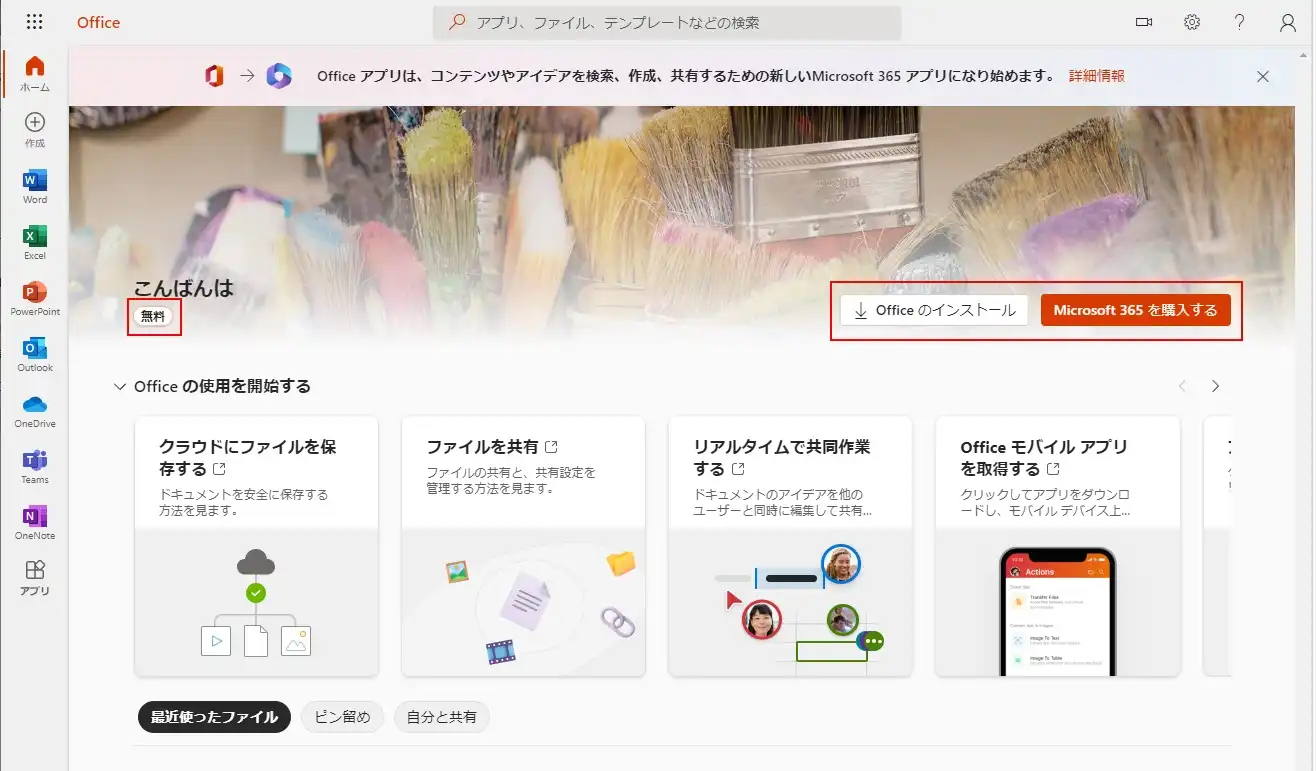Click the Create plus icon in the sidebar

[35, 122]
